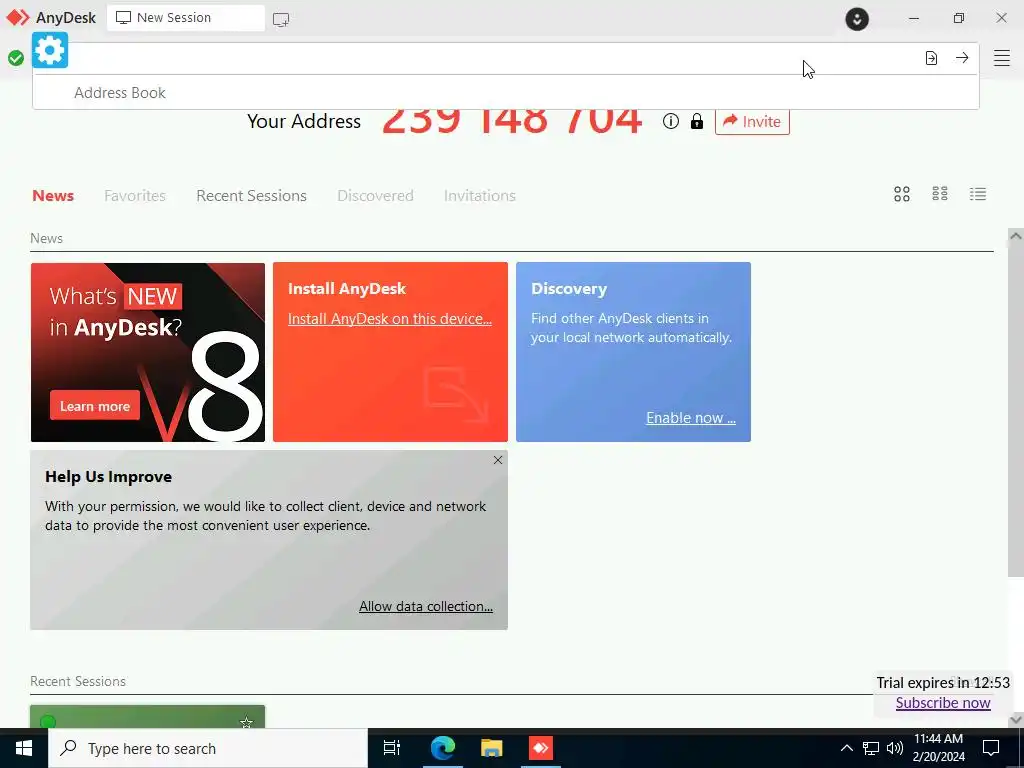
Task: Favorite the recent session with star icon
Action: [246, 722]
